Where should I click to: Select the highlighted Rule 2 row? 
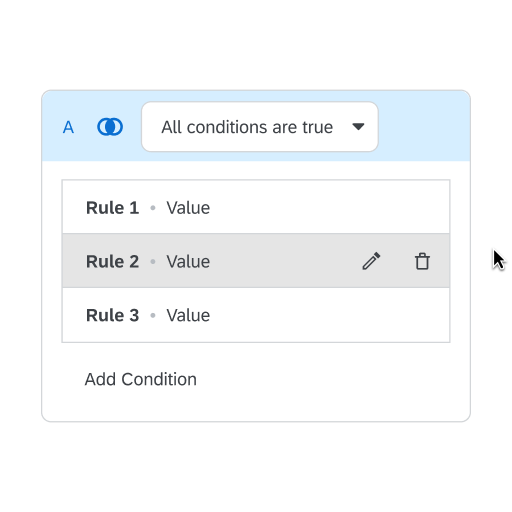coord(256,261)
